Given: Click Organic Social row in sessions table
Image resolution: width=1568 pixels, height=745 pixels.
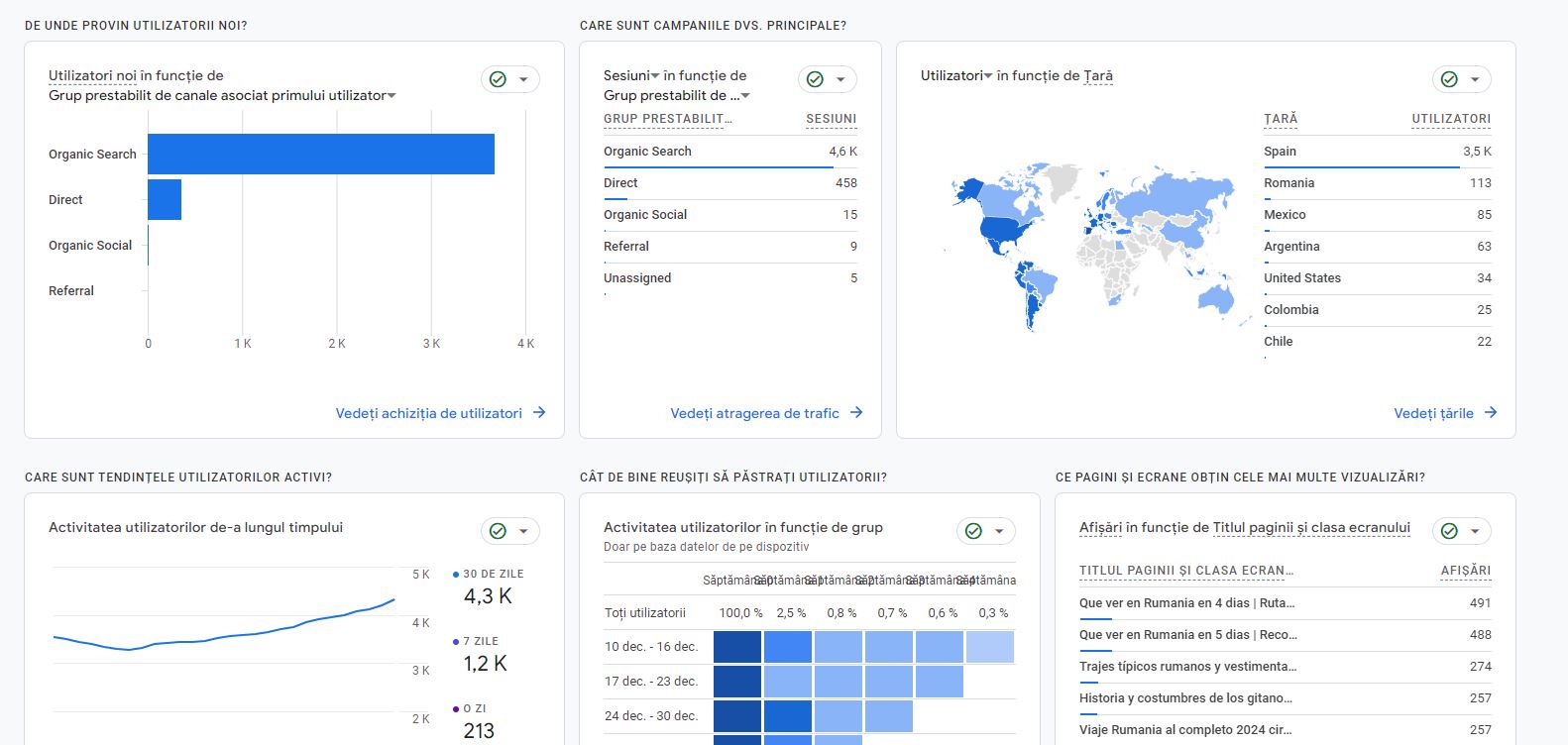Looking at the screenshot, I should click(730, 215).
